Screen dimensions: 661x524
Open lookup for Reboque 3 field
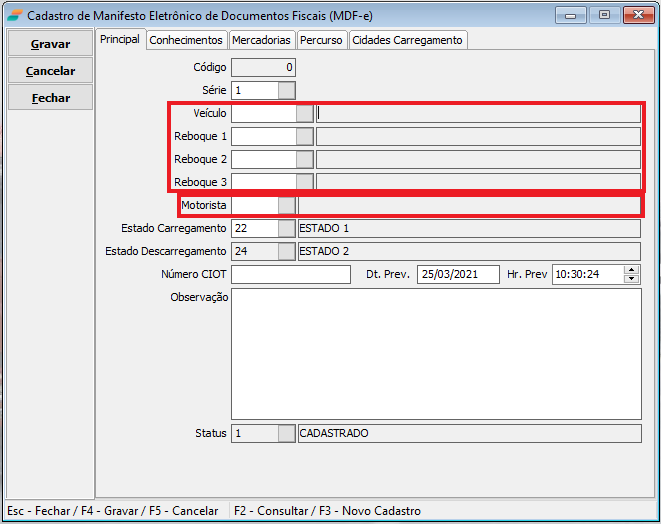pyautogui.click(x=304, y=182)
